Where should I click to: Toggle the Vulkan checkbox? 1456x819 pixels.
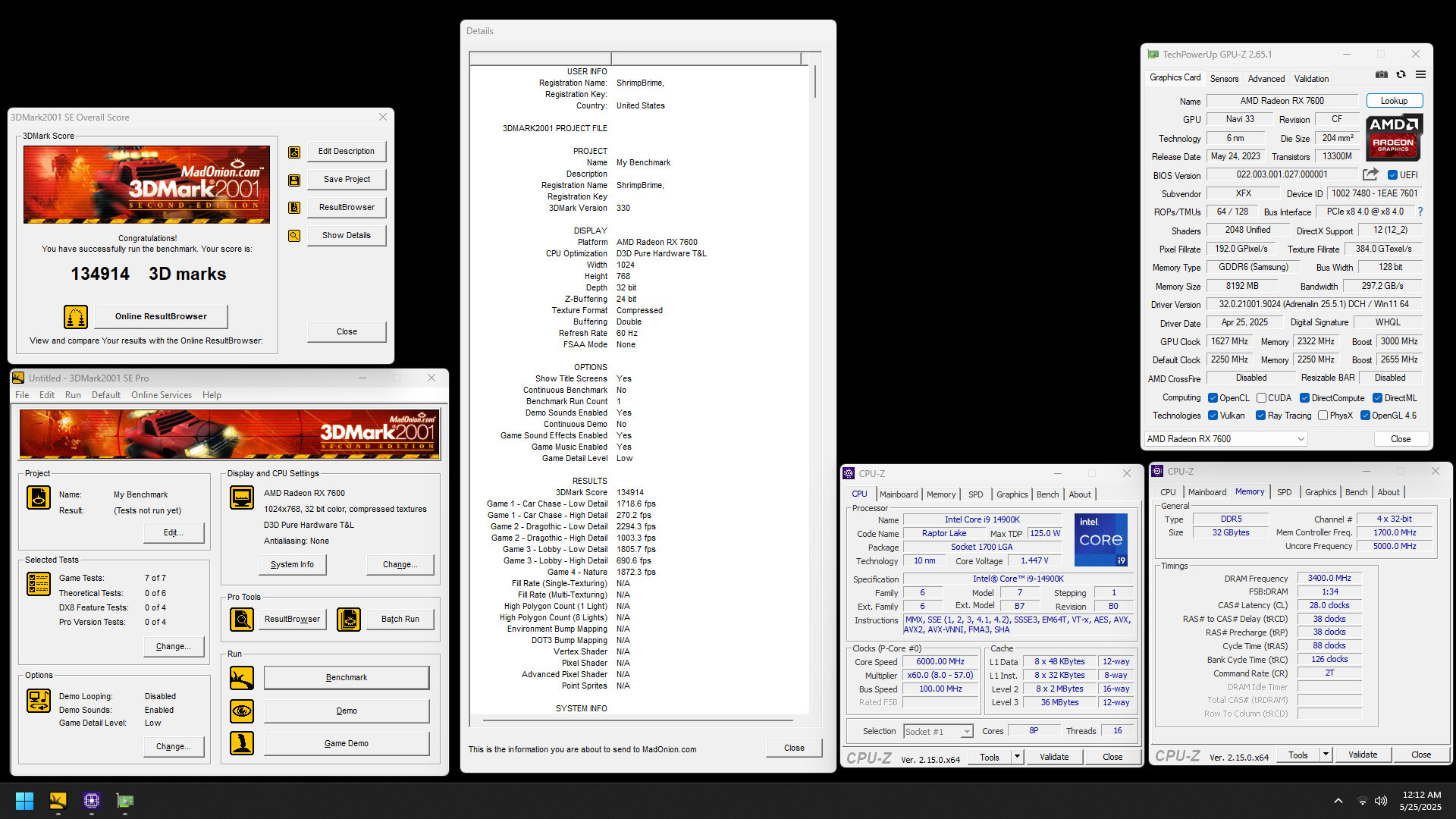pyautogui.click(x=1213, y=416)
